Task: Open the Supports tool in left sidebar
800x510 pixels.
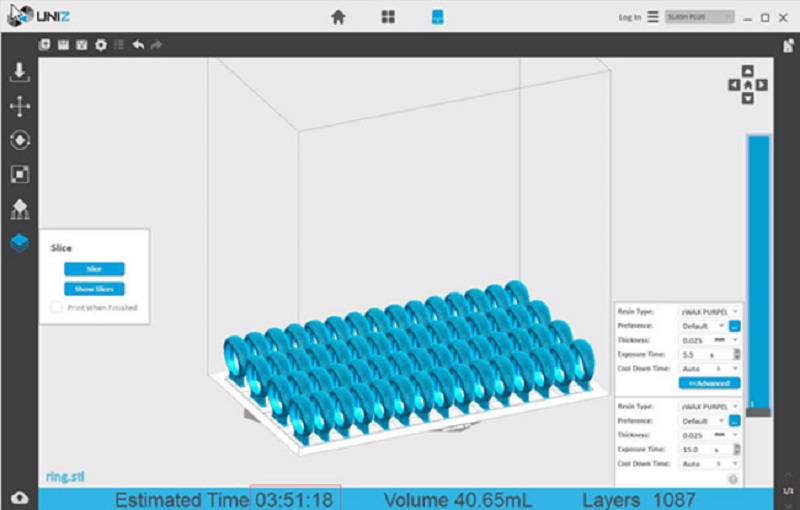Action: [19, 209]
